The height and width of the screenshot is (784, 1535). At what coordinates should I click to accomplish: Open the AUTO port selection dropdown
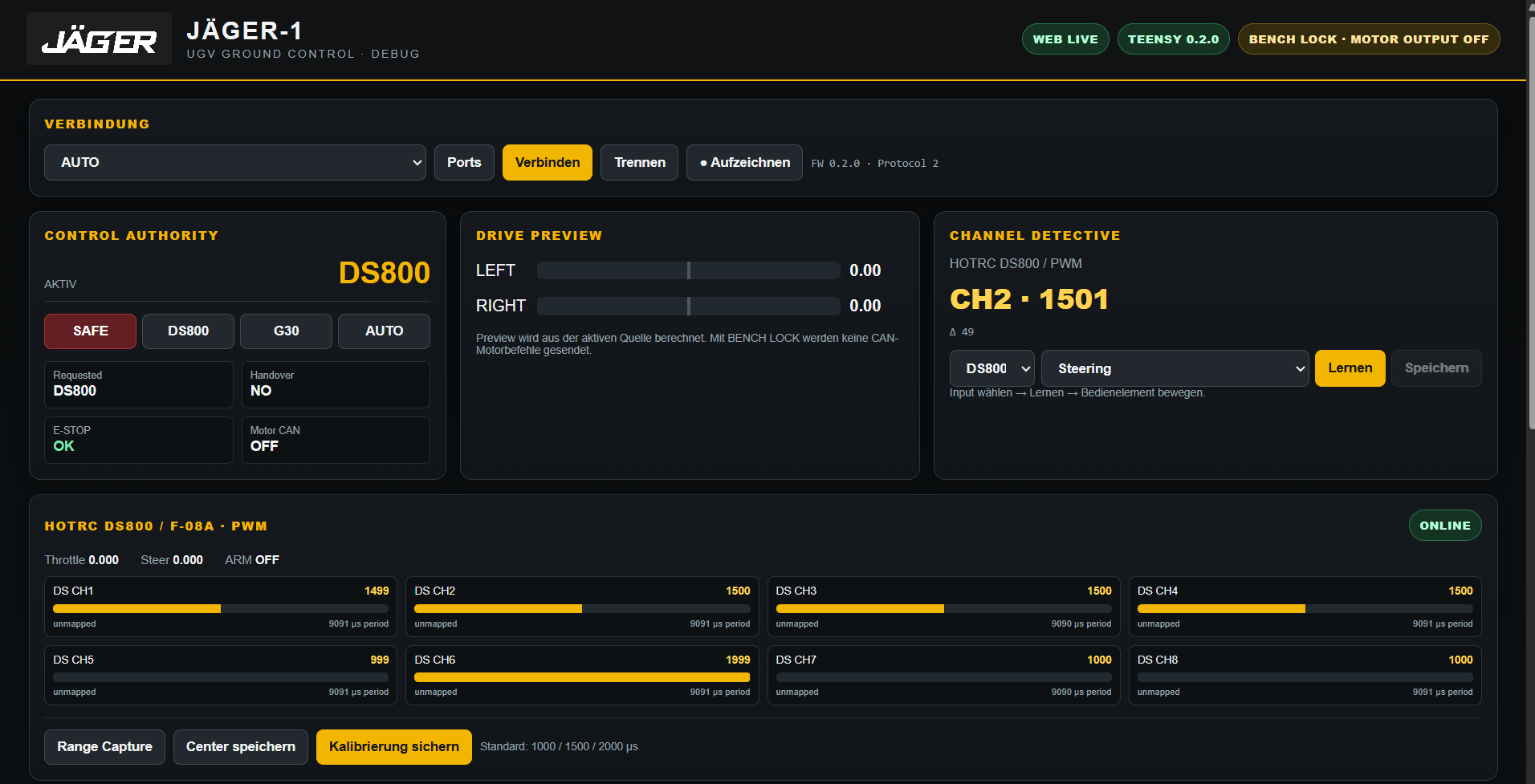tap(235, 162)
